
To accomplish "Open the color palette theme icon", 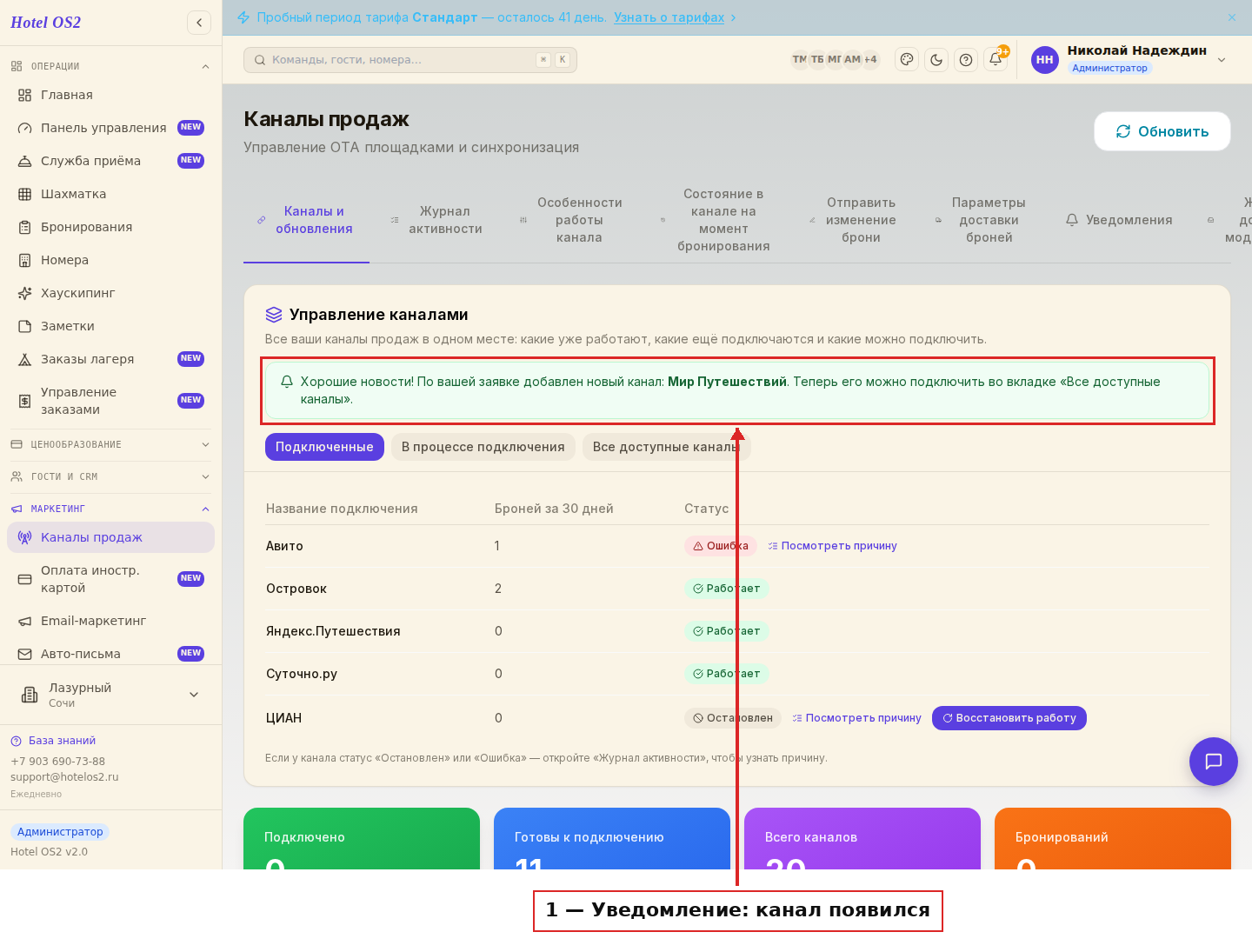I will pyautogui.click(x=907, y=60).
